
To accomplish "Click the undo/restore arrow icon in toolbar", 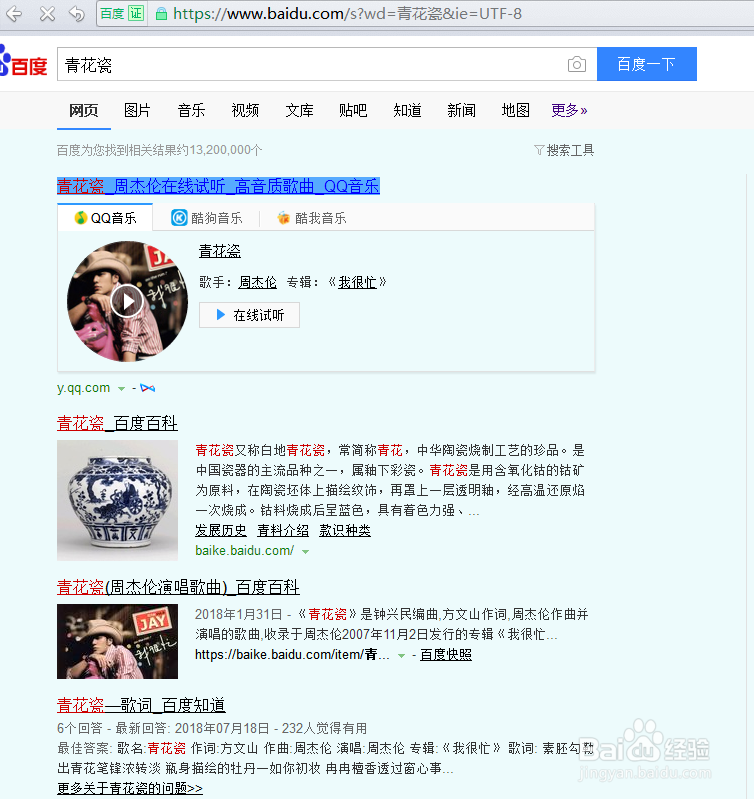I will (x=77, y=14).
